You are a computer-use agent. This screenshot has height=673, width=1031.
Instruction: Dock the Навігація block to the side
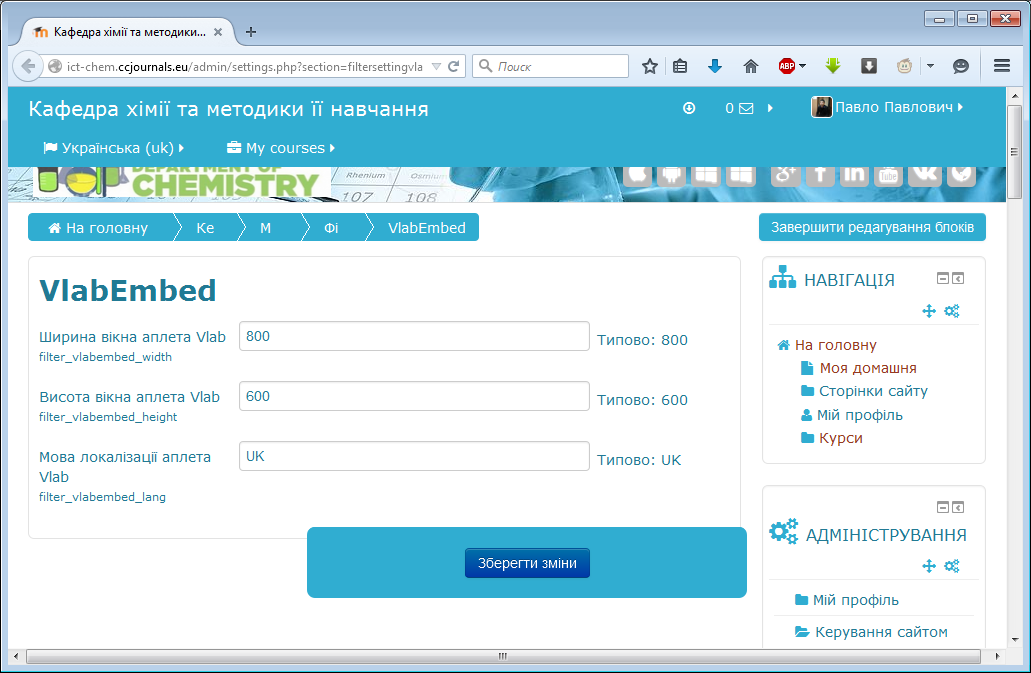pos(958,279)
